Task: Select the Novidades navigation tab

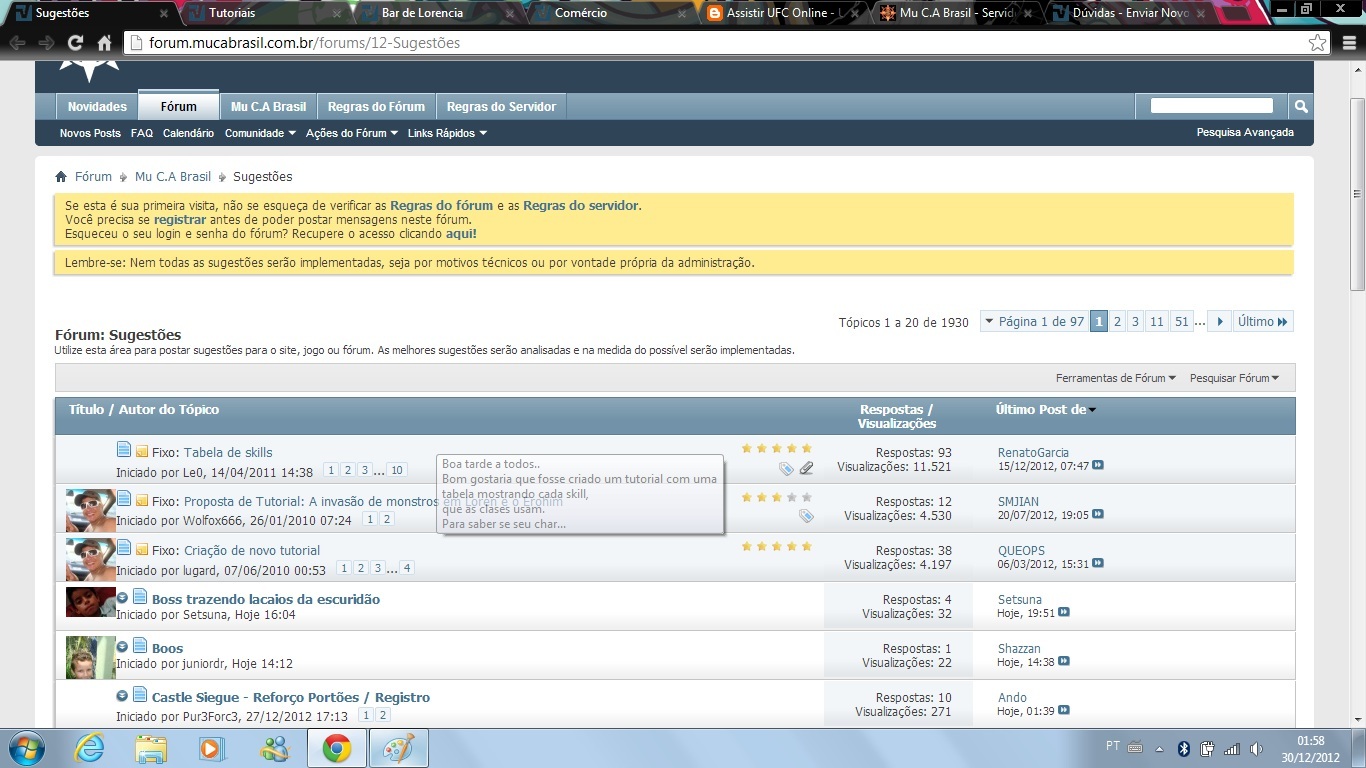Action: click(97, 107)
